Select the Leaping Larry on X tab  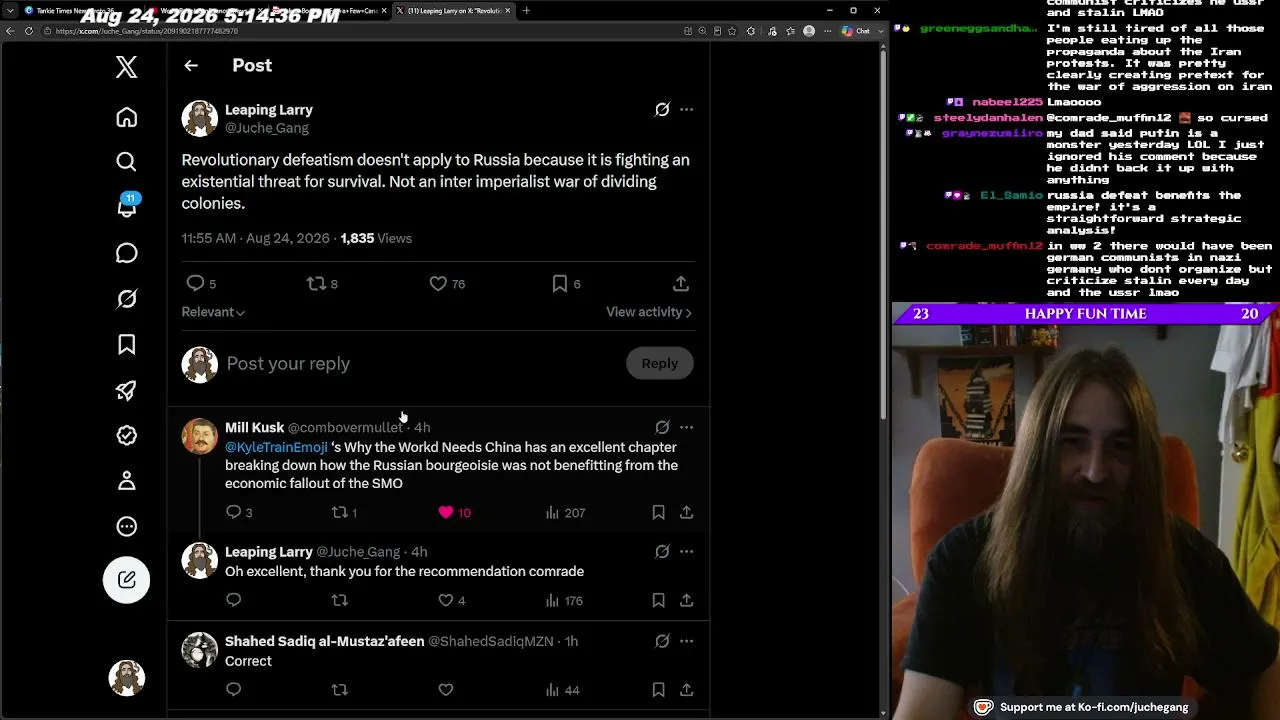(x=454, y=11)
